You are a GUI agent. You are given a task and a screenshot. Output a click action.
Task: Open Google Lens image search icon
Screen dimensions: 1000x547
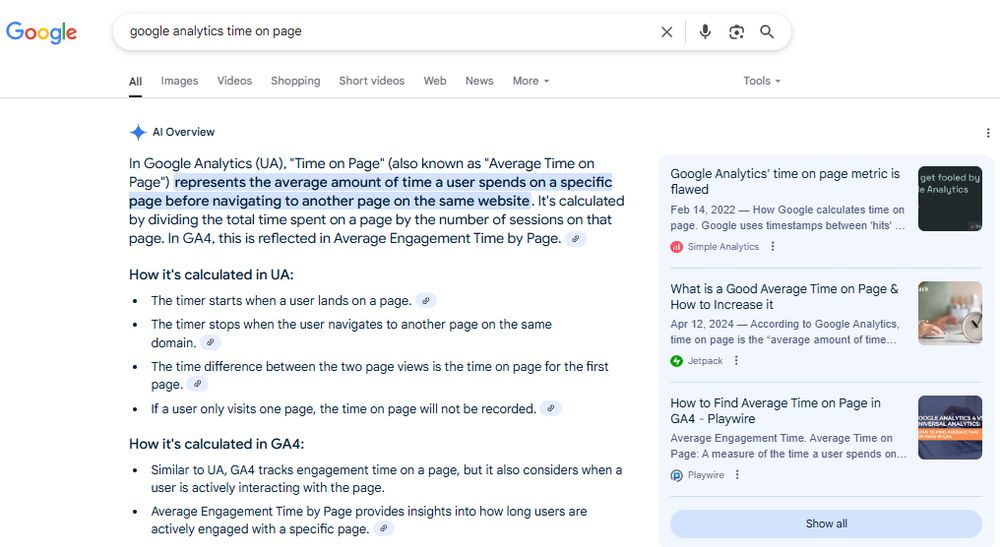click(x=737, y=32)
